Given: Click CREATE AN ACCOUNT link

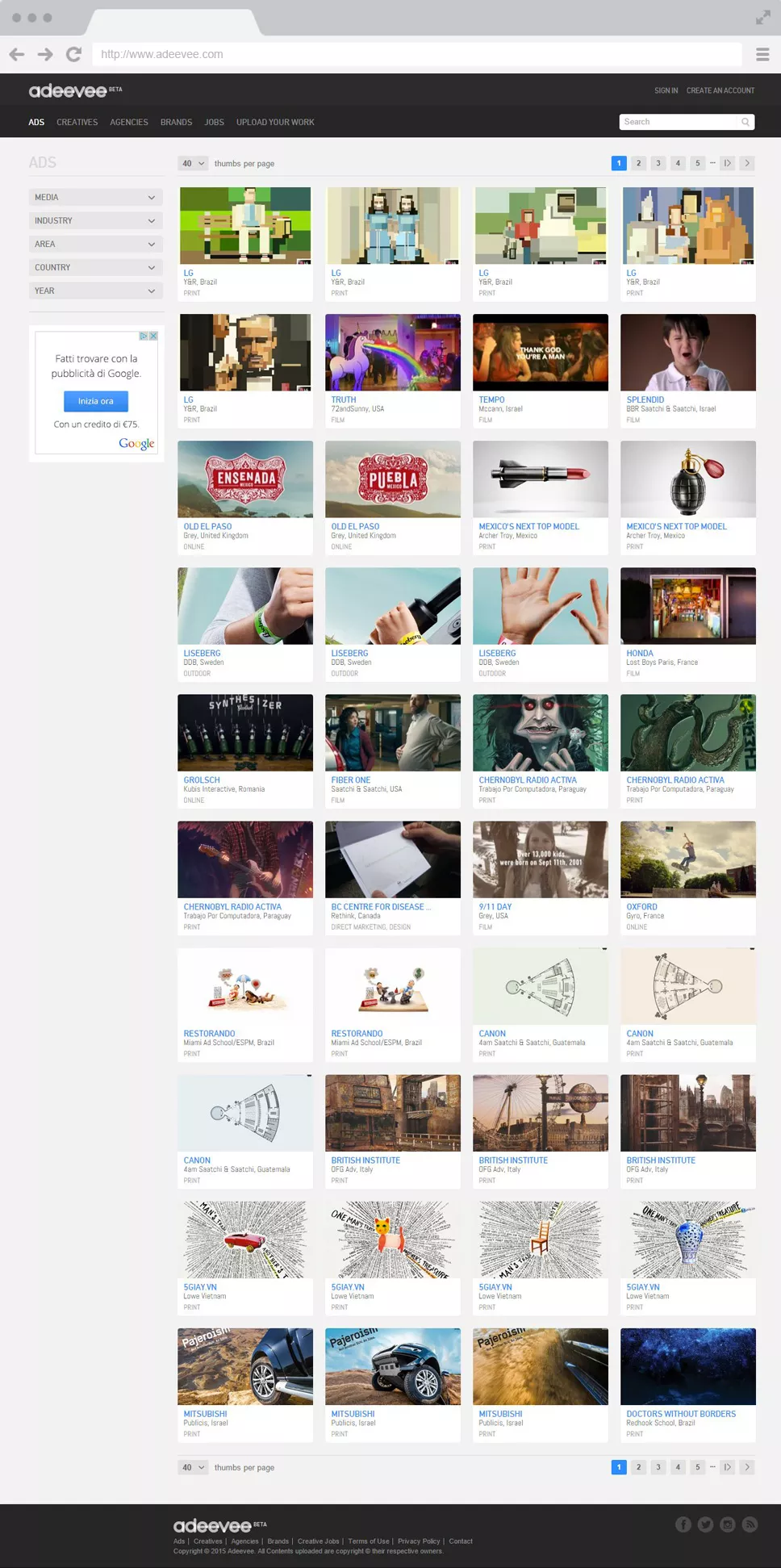Looking at the screenshot, I should pyautogui.click(x=720, y=90).
